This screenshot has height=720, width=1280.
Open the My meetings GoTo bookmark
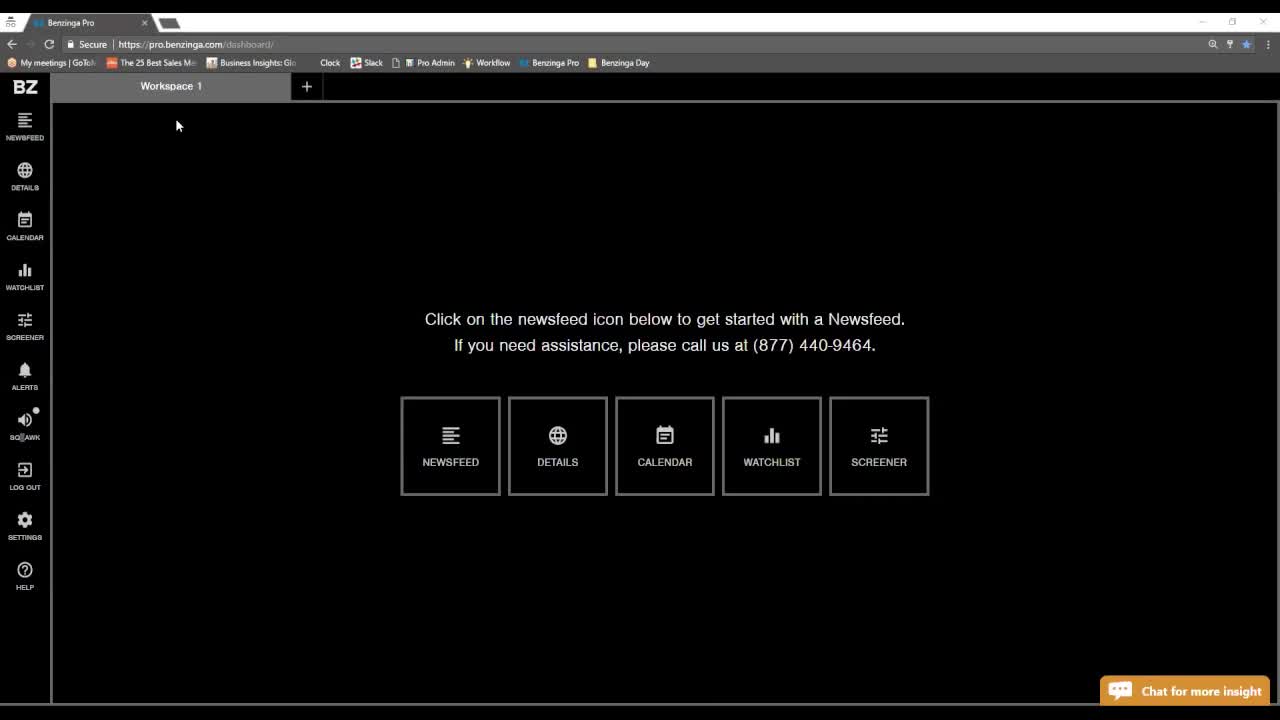(x=51, y=63)
